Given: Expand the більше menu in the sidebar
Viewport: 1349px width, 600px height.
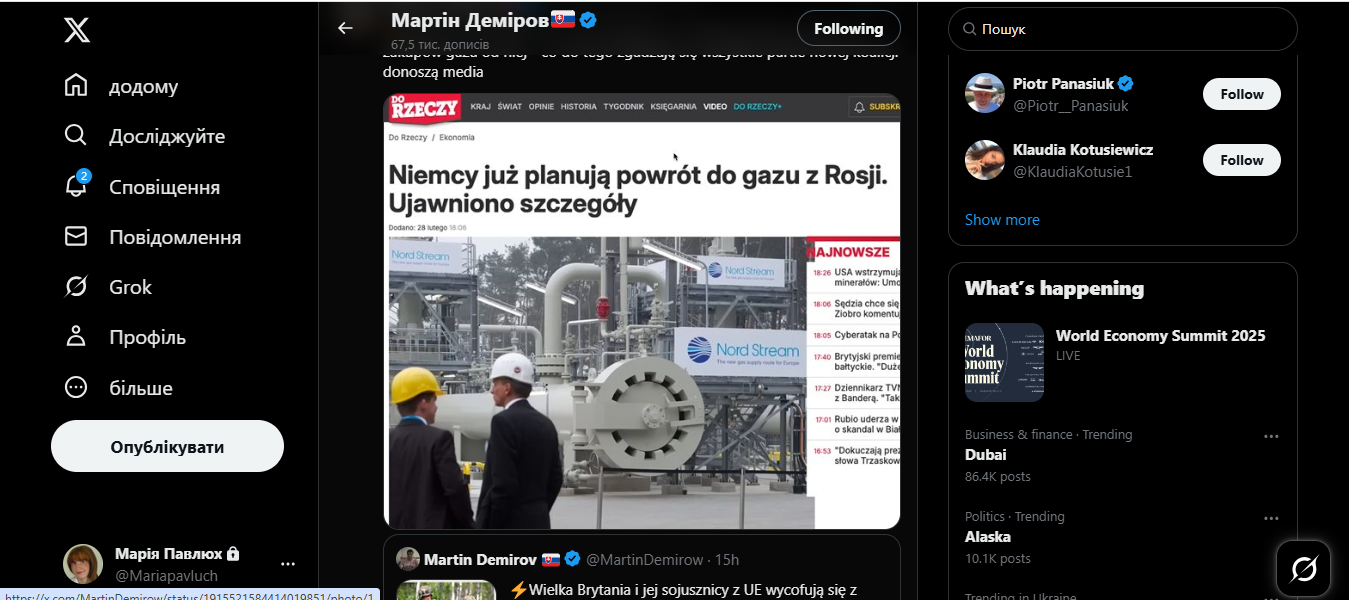Looking at the screenshot, I should click(x=118, y=388).
